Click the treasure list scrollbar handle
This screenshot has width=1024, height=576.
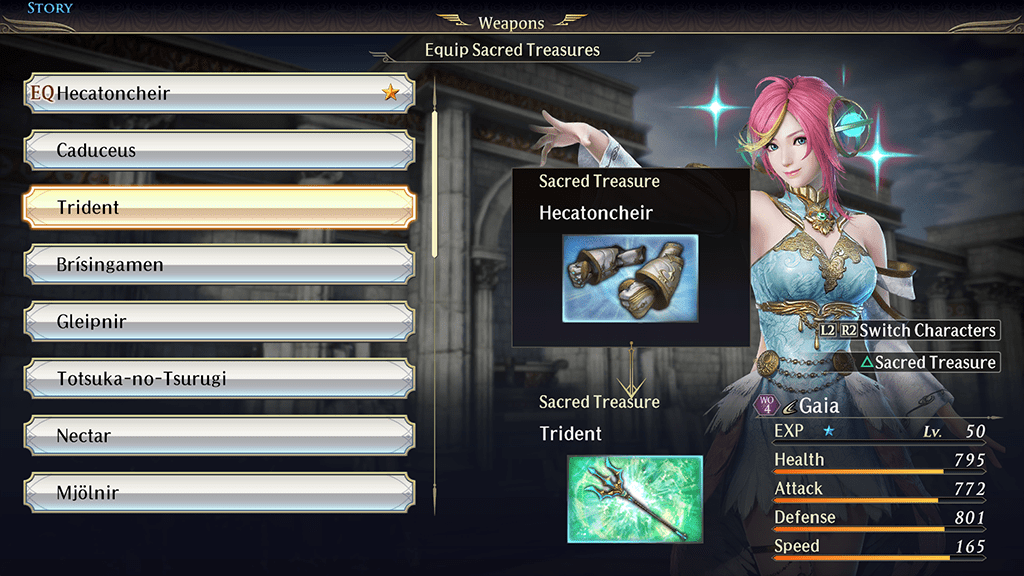coord(434,183)
